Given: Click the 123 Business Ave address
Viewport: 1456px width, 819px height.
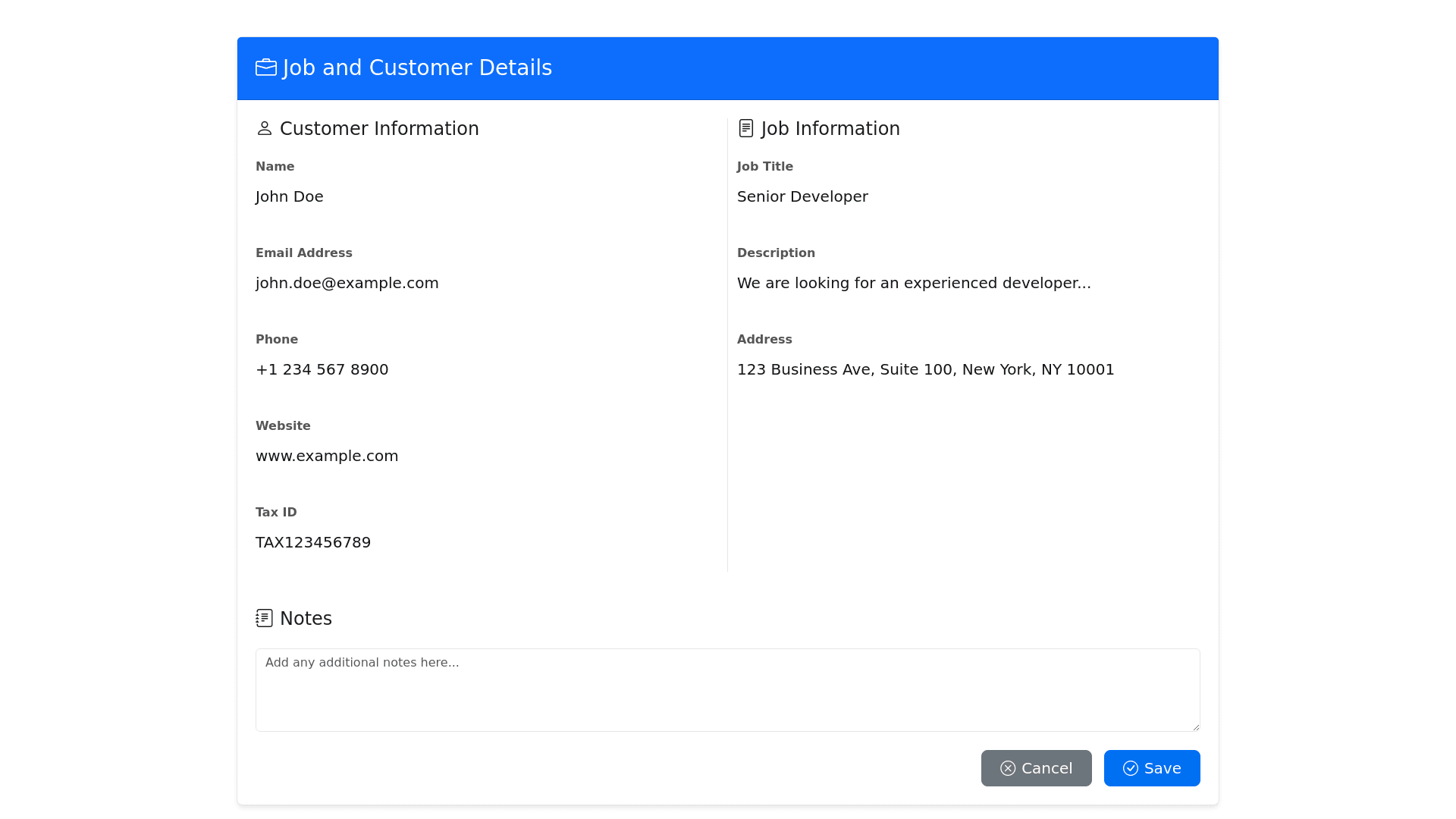Looking at the screenshot, I should coord(925,370).
